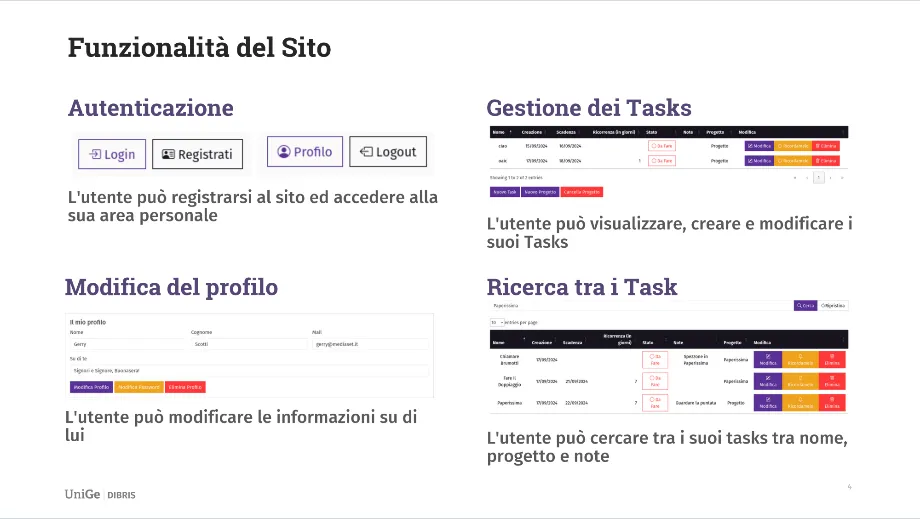Click the orange Modifica Password button
The height and width of the screenshot is (519, 920).
(x=138, y=387)
